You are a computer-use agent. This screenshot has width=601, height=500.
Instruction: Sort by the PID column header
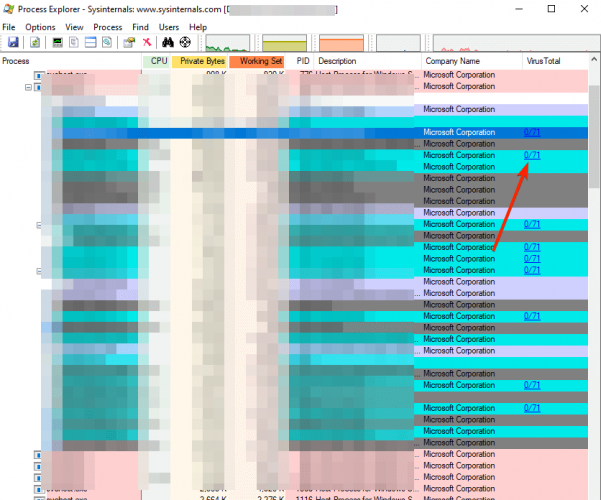tap(300, 61)
